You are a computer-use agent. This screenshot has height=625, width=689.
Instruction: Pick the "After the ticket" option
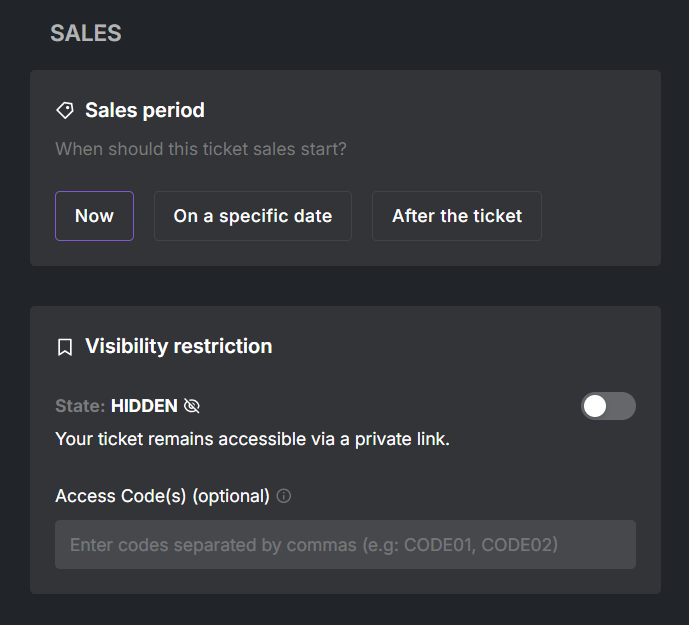pos(457,216)
